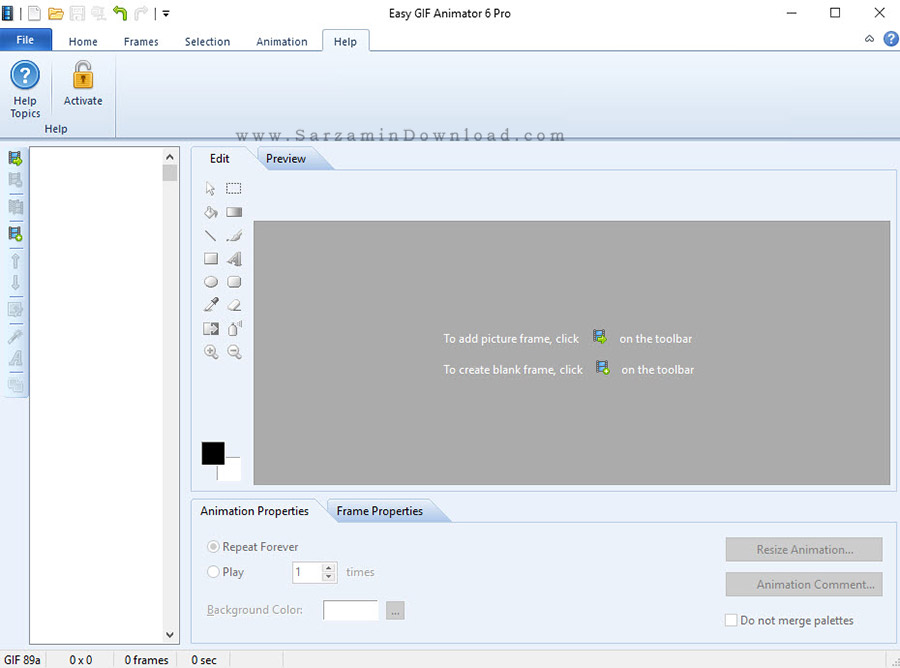
Task: Click the move frame up arrow
Action: coord(15,261)
